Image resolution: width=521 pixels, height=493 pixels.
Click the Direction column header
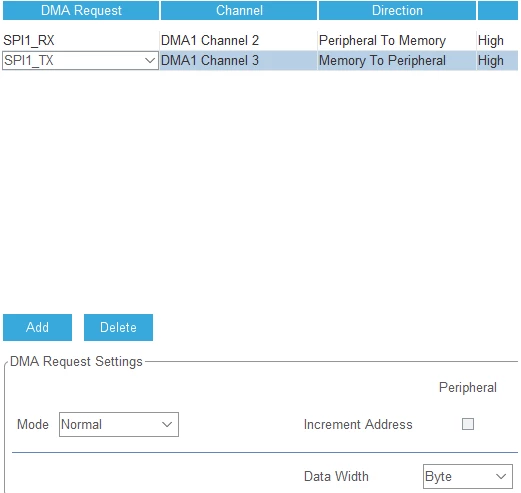[397, 10]
